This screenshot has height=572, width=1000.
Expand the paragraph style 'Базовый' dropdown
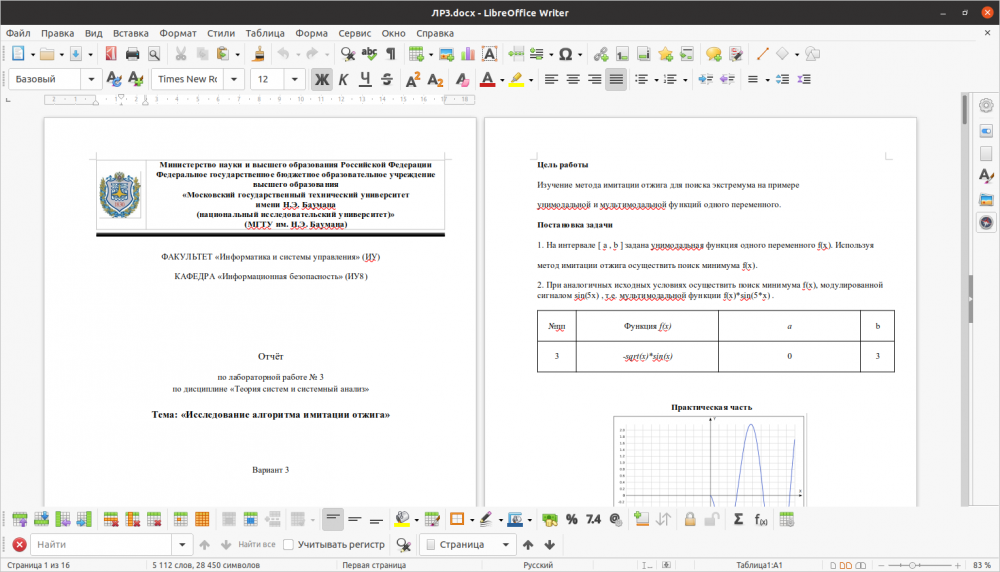[x=92, y=79]
